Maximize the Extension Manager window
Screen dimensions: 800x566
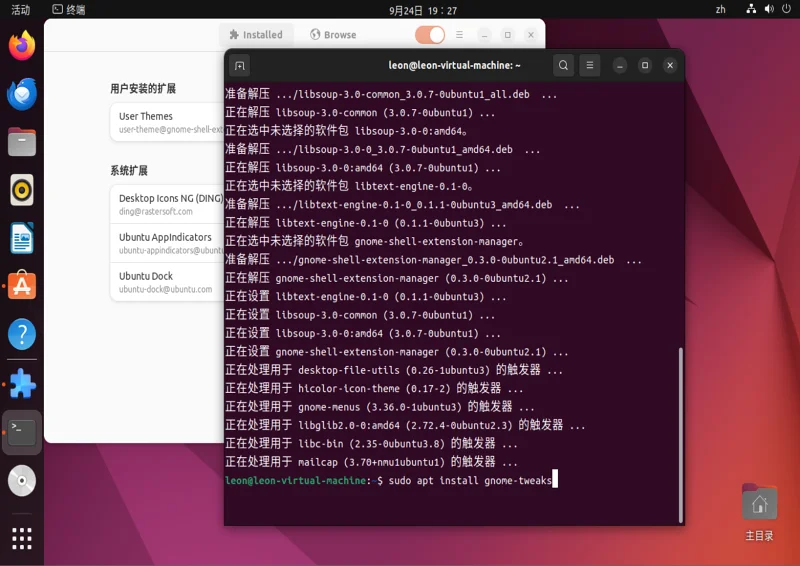508,35
